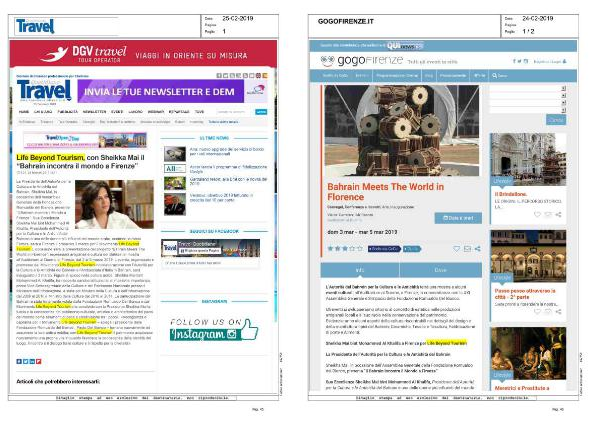The height and width of the screenshot is (424, 600).
Task: Click the Twitter share icon below the Travel article
Action: pyautogui.click(x=25, y=361)
